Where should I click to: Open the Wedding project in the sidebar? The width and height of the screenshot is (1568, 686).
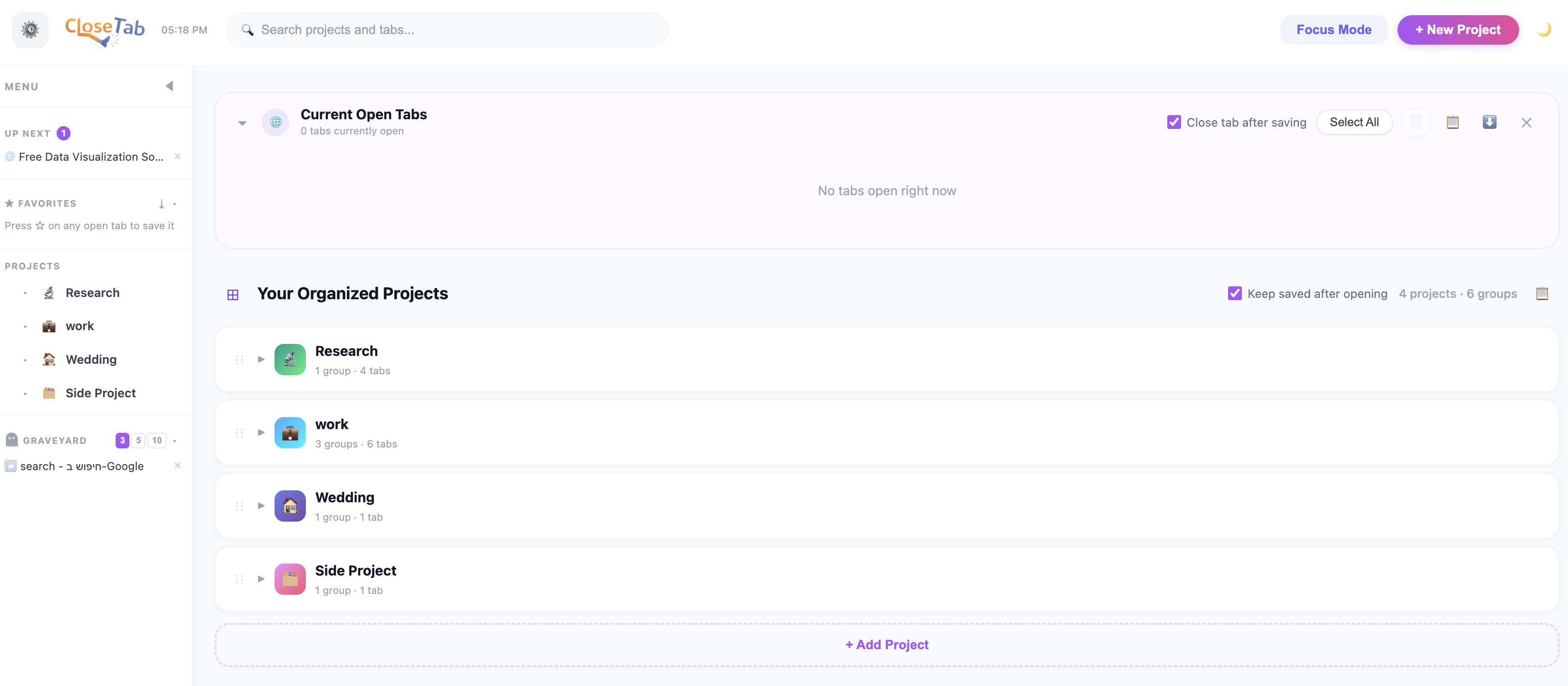pos(91,360)
